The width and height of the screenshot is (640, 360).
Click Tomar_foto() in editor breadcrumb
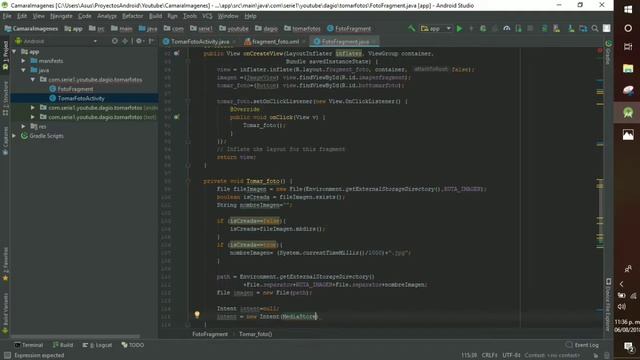click(x=256, y=334)
